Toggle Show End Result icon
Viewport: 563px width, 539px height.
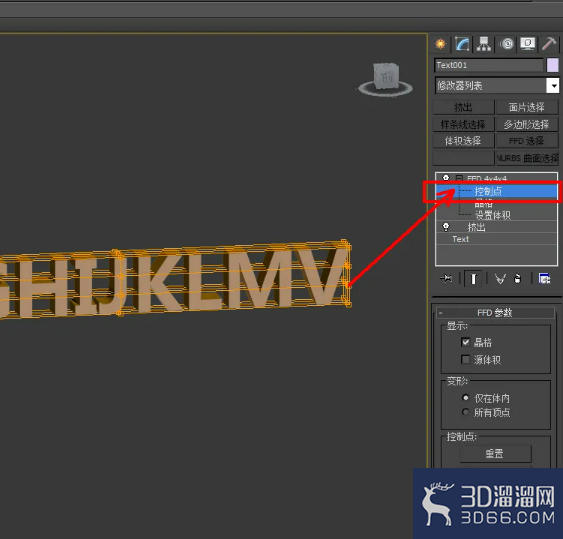(473, 278)
